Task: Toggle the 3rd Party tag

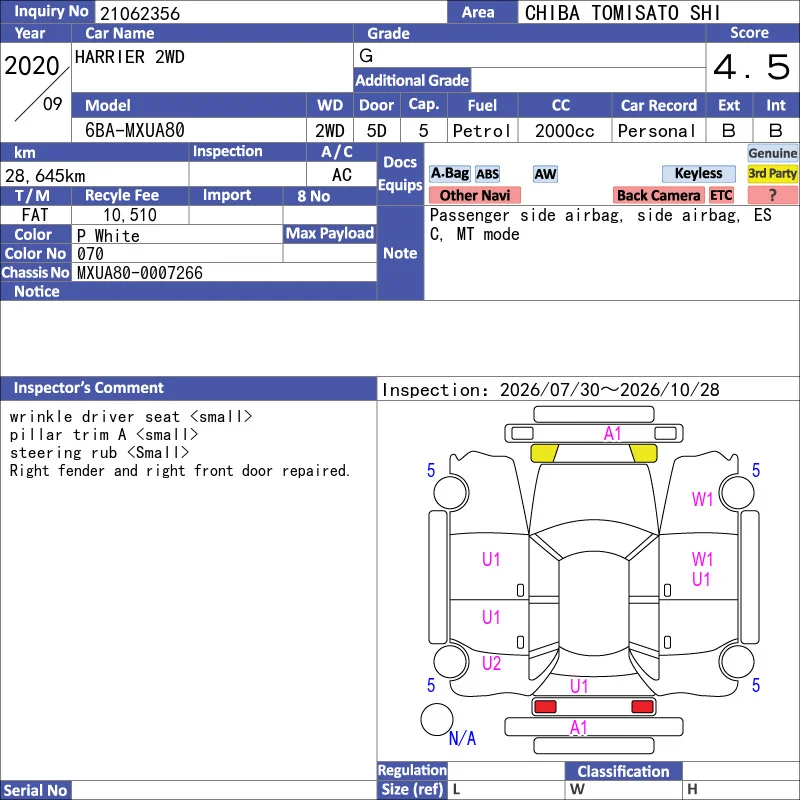Action: click(x=772, y=173)
